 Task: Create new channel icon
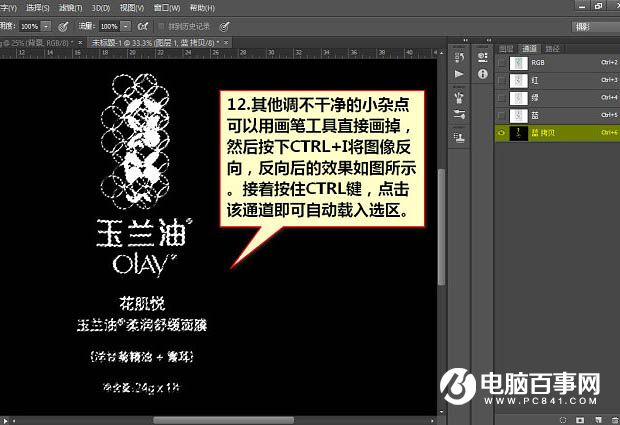pyautogui.click(x=598, y=420)
